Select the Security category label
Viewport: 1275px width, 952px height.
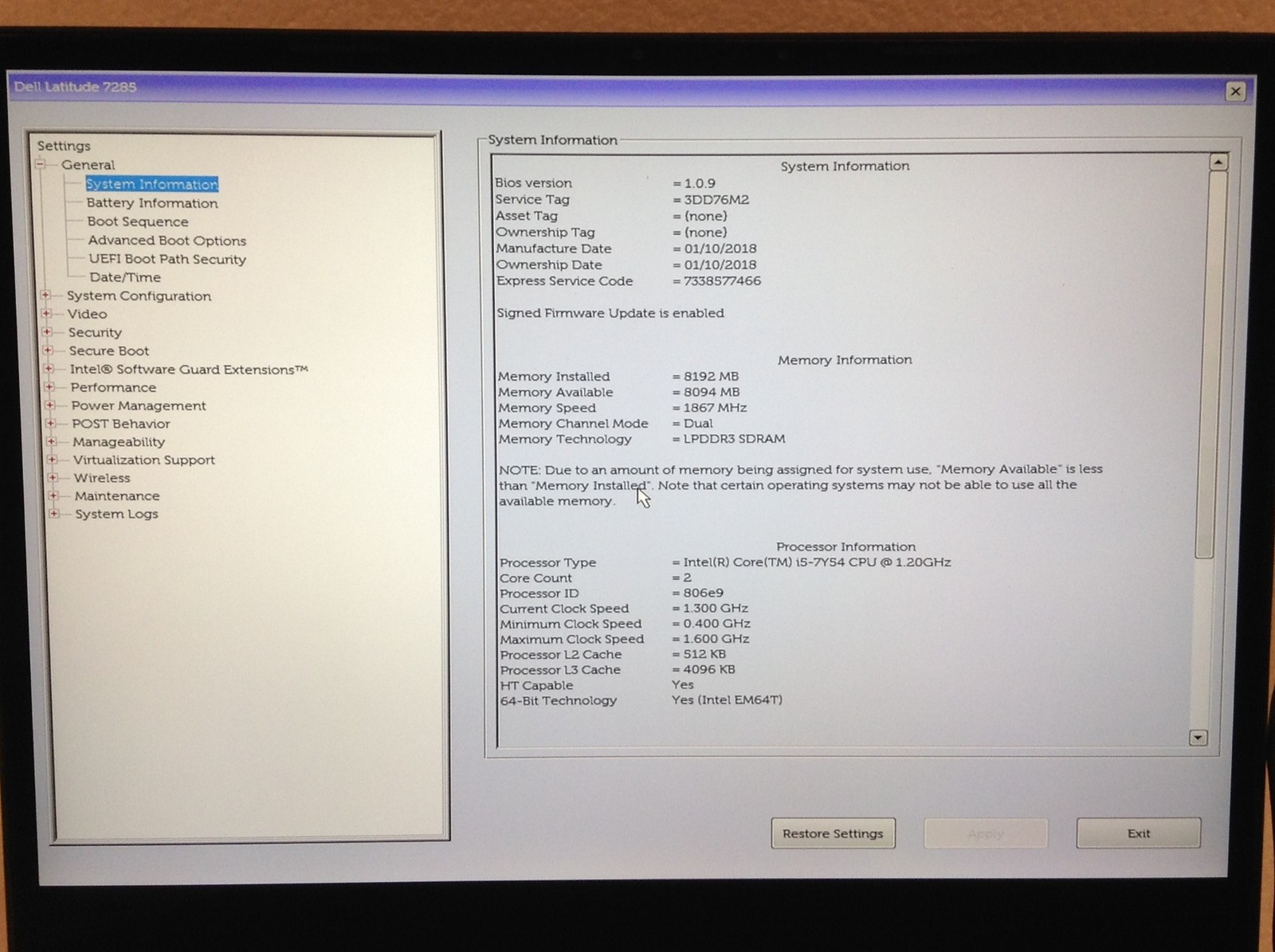[95, 332]
